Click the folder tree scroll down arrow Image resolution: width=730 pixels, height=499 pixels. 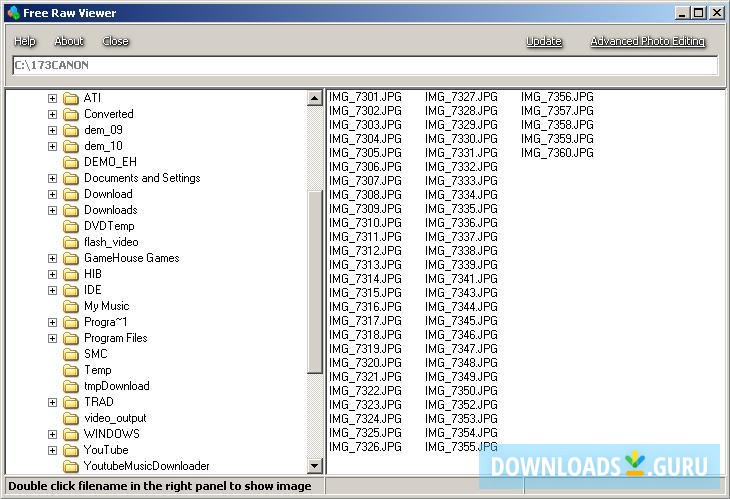coord(315,465)
